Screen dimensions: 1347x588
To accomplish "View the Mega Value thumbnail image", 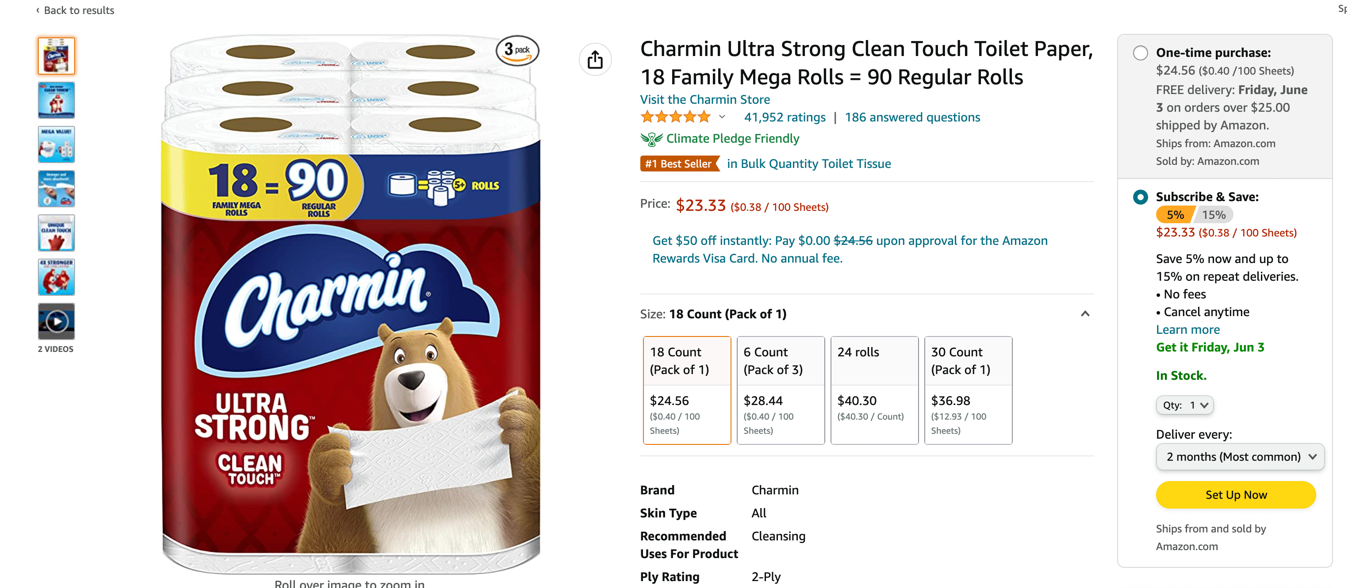I will [x=56, y=145].
